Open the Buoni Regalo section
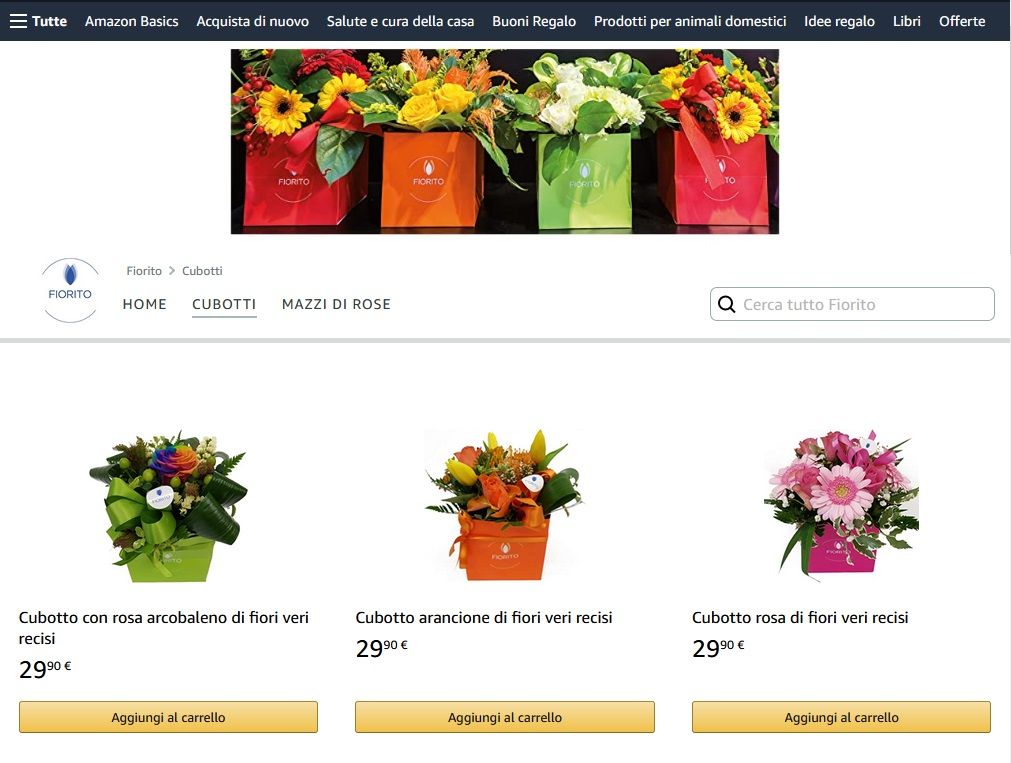Image resolution: width=1011 pixels, height=763 pixels. tap(534, 21)
